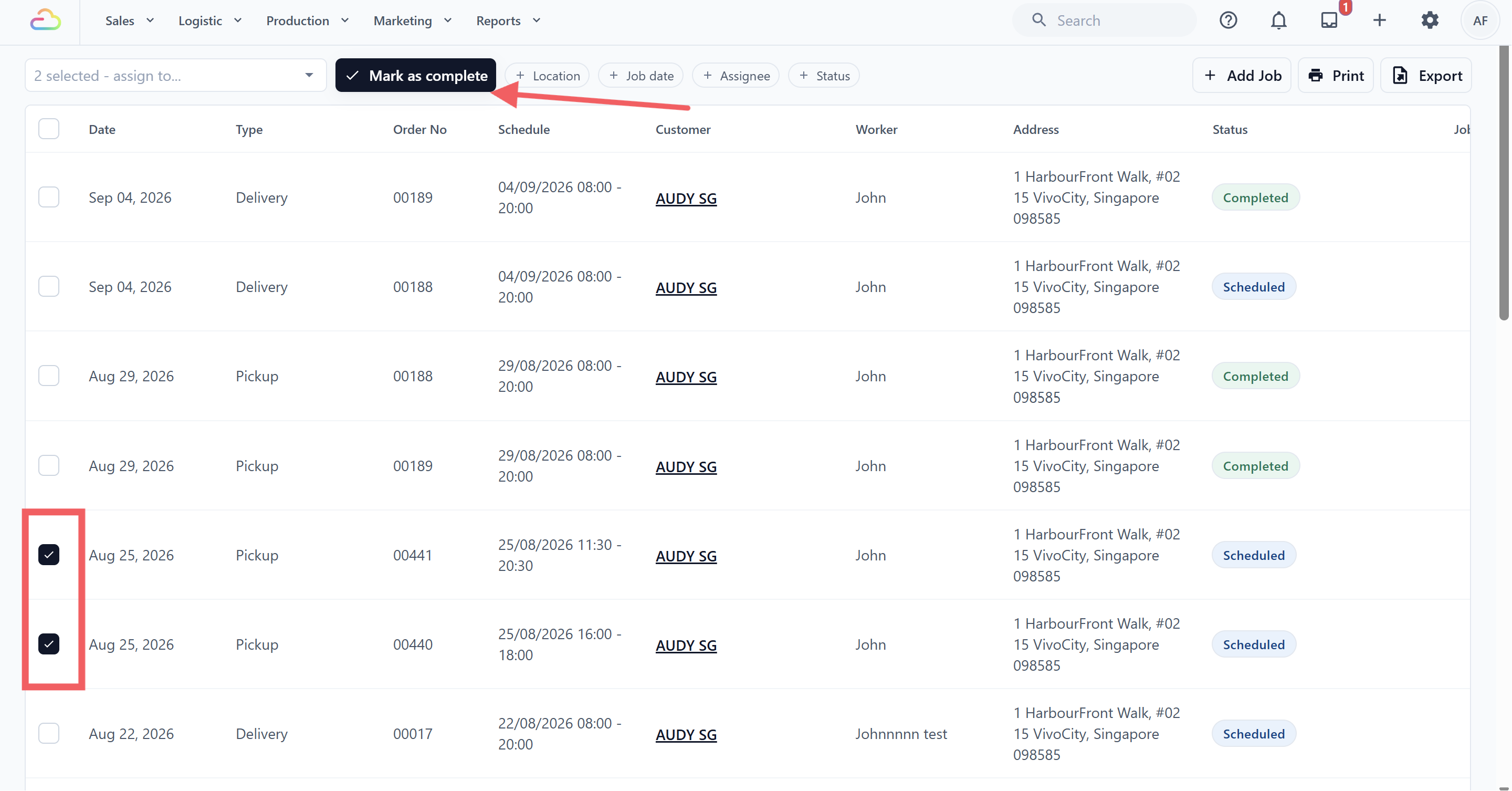
Task: Click Completed badge in Aug 29 00189 row
Action: 1255,466
